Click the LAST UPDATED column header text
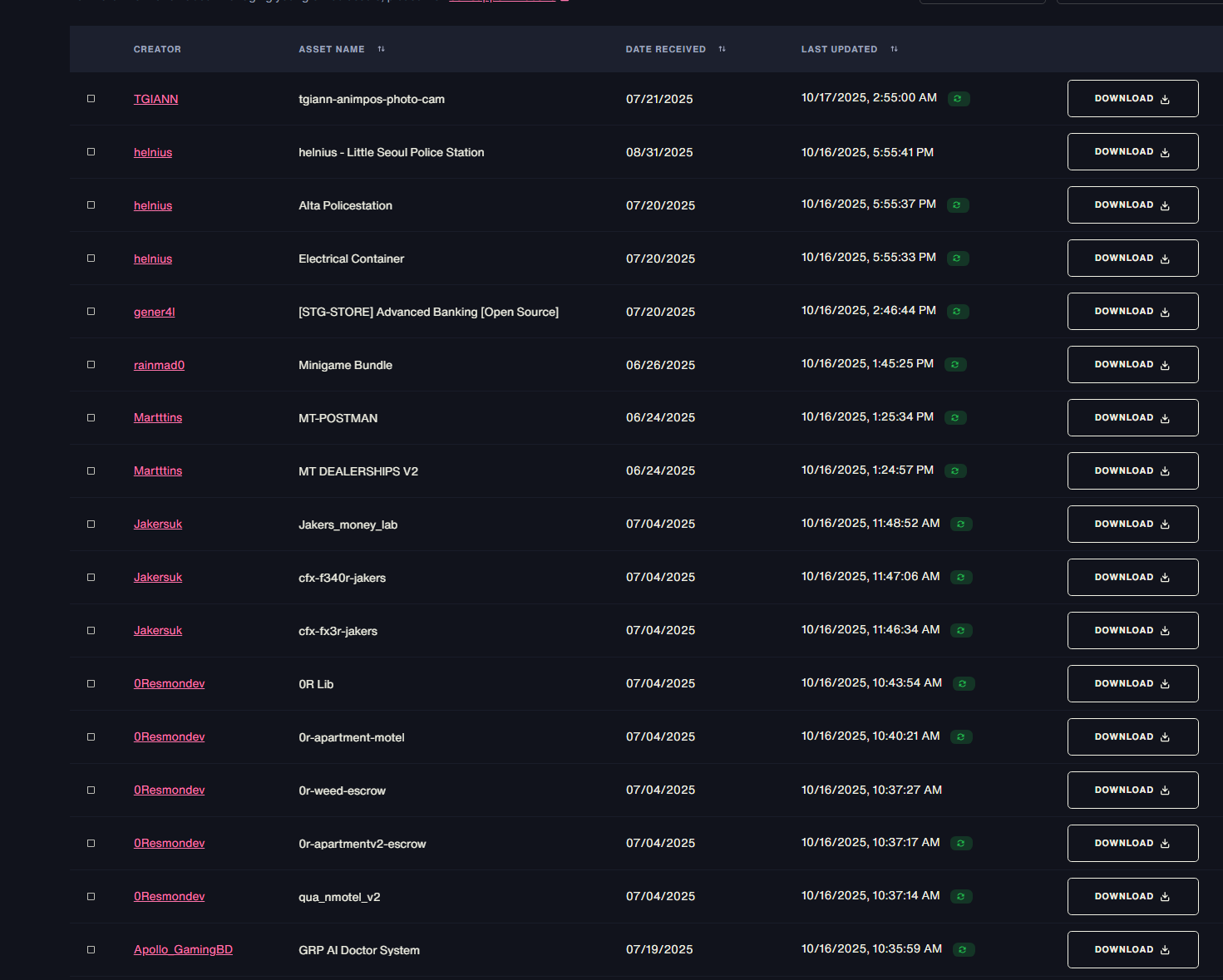The width and height of the screenshot is (1223, 980). tap(839, 49)
